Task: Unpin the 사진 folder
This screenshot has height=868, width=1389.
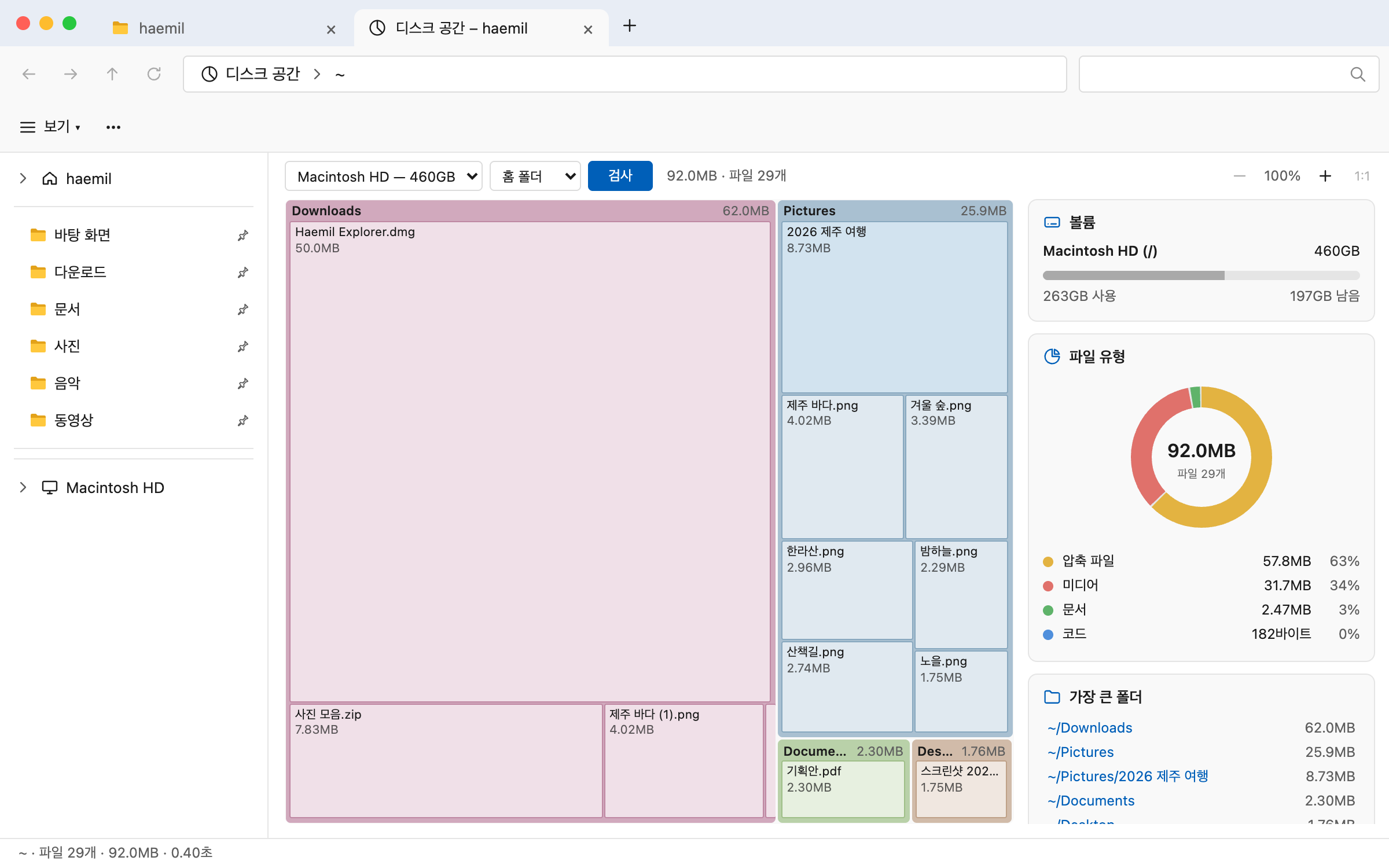Action: (x=243, y=347)
